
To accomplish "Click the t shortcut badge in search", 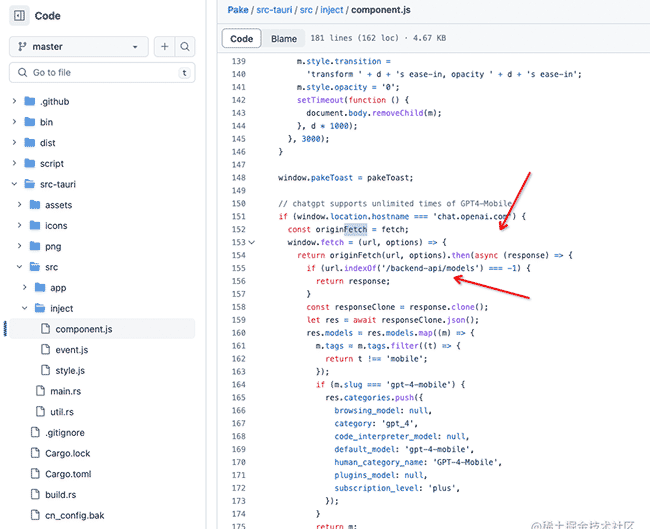I will point(184,73).
